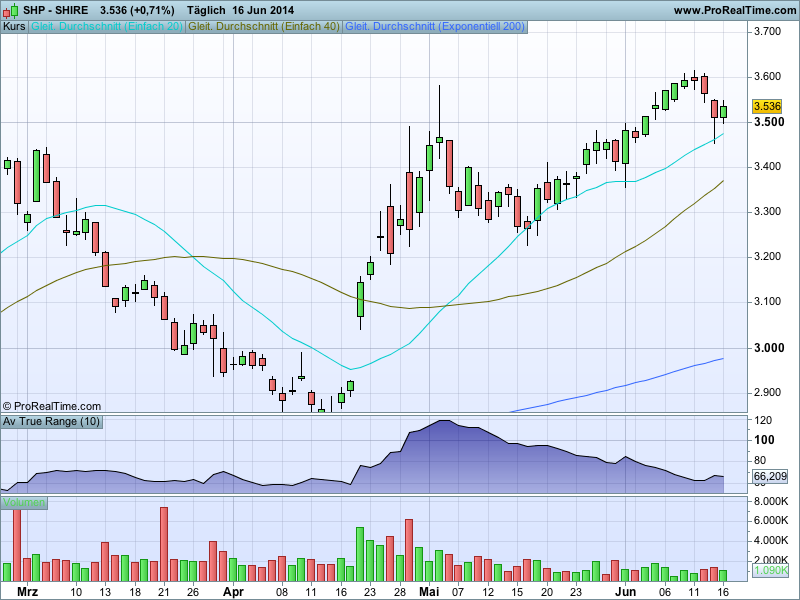Click the Täglich timeframe text
800x600 pixels.
(206, 10)
